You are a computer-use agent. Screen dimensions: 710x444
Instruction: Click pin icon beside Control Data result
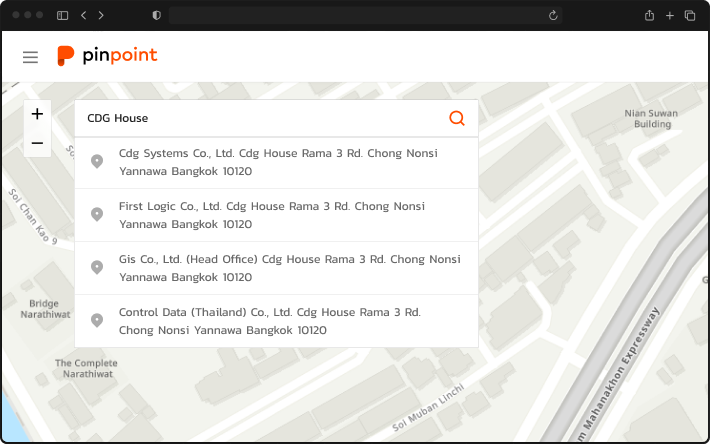97,320
